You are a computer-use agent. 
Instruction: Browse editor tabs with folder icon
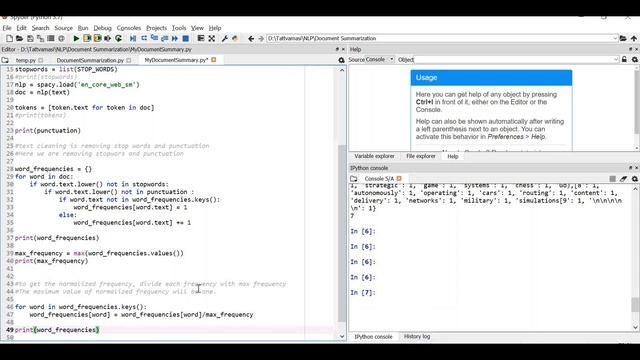pyautogui.click(x=5, y=60)
